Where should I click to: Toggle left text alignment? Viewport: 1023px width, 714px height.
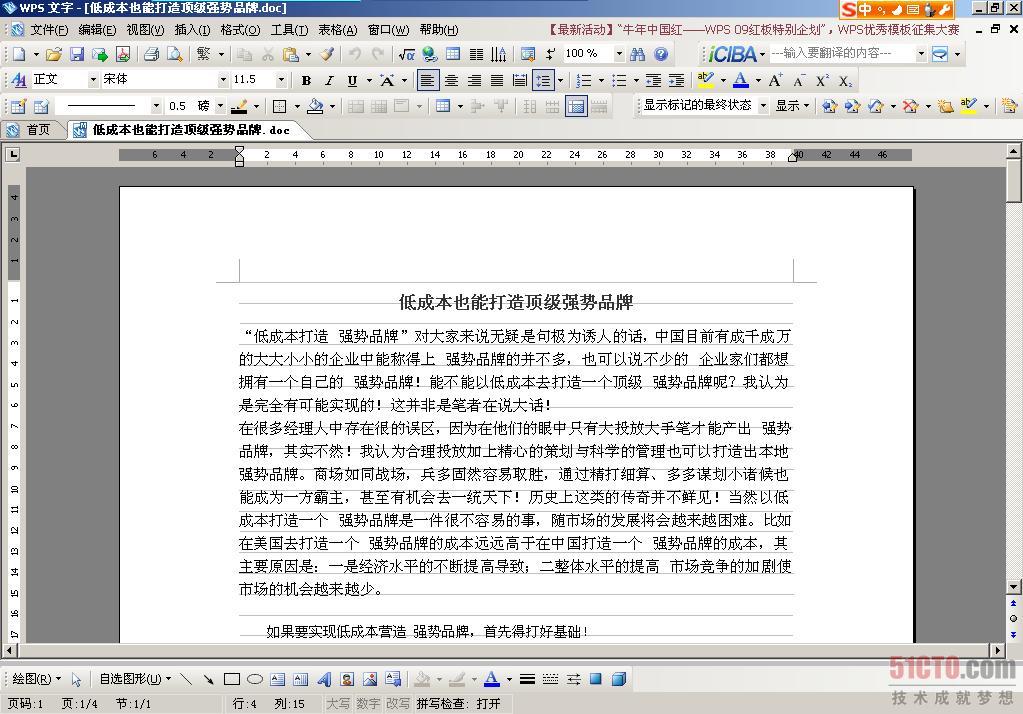tap(427, 80)
